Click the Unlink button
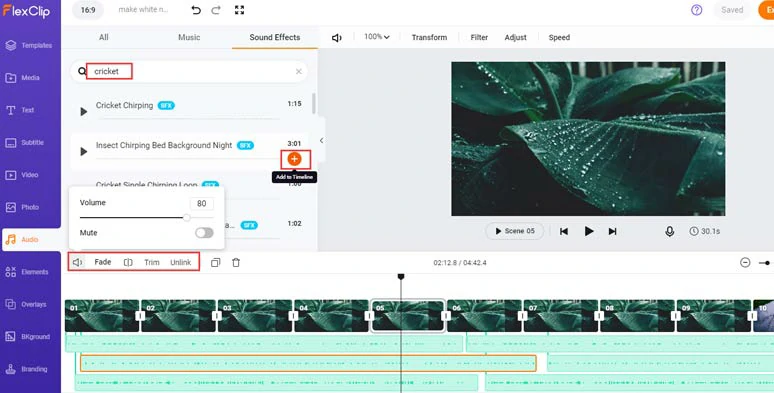This screenshot has height=393, width=774. [181, 263]
